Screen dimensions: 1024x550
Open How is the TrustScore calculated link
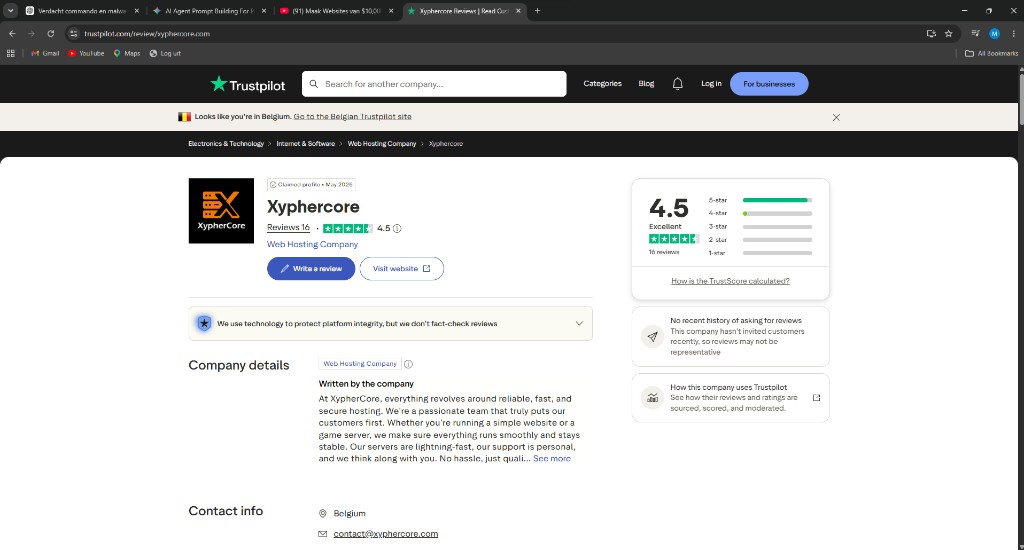click(730, 281)
